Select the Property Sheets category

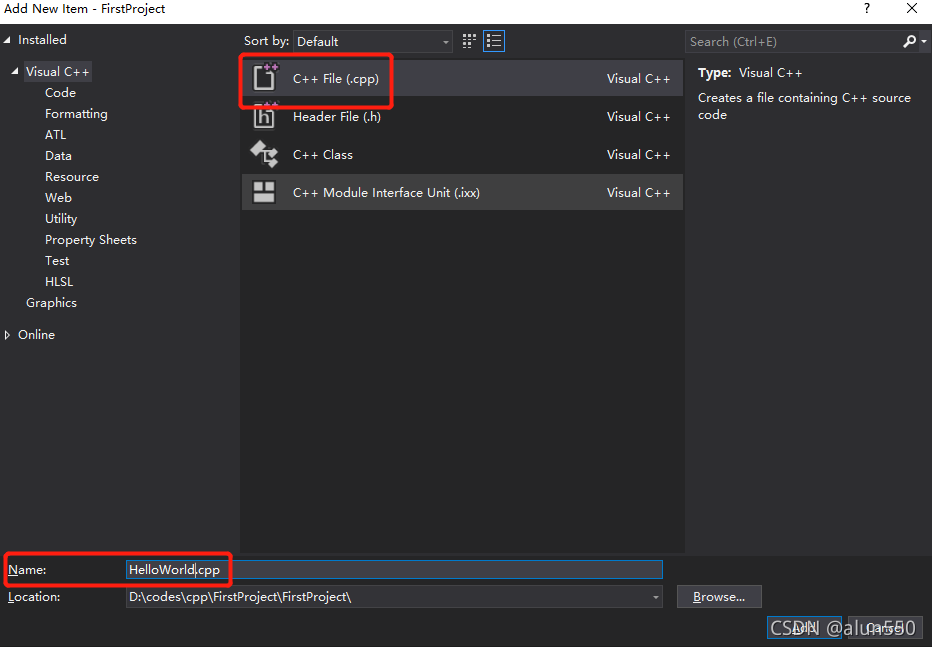click(91, 239)
